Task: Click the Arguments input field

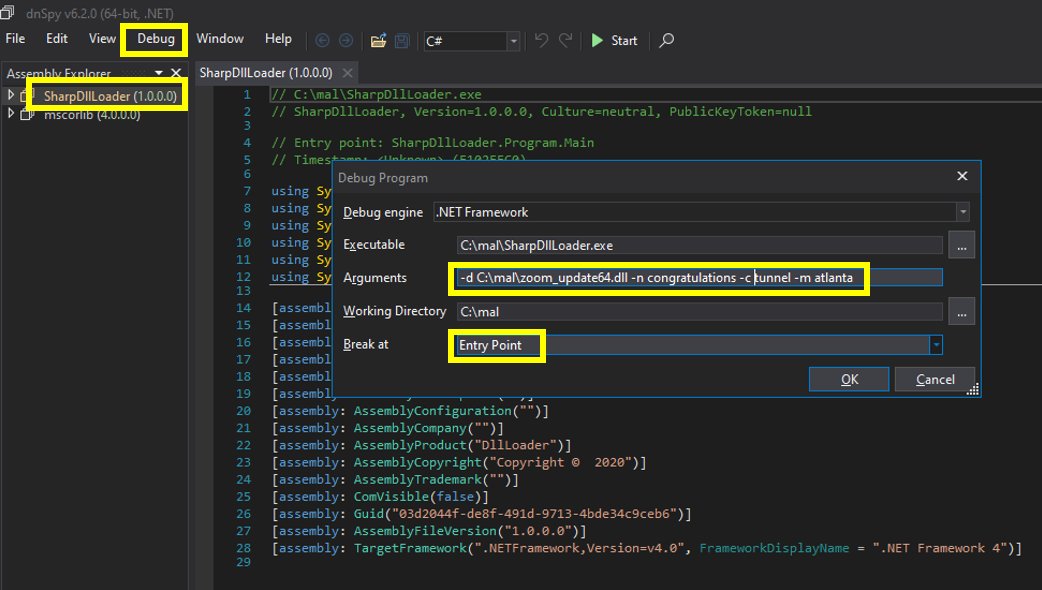Action: [699, 278]
